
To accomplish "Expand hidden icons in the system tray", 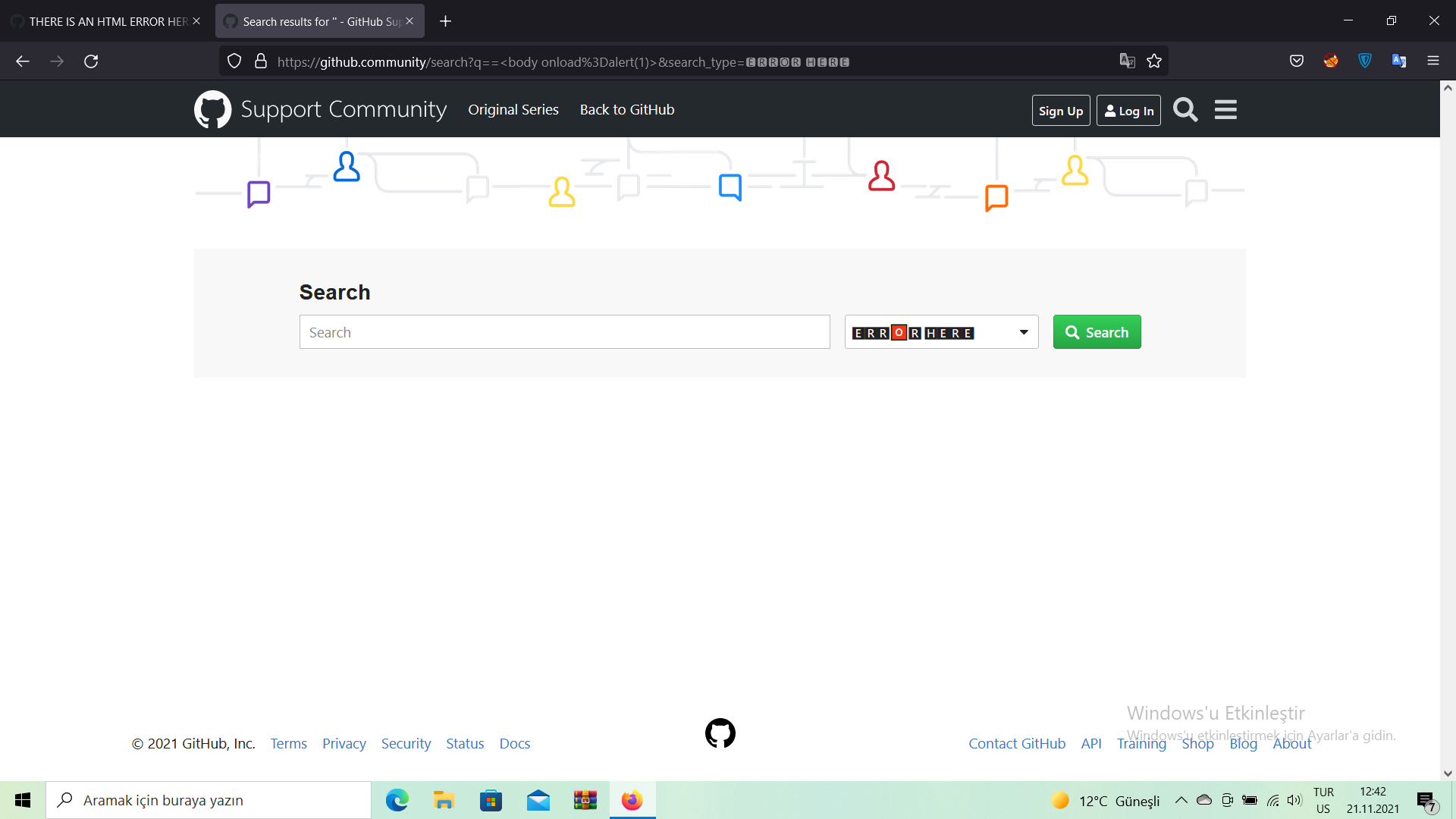I will [1181, 800].
